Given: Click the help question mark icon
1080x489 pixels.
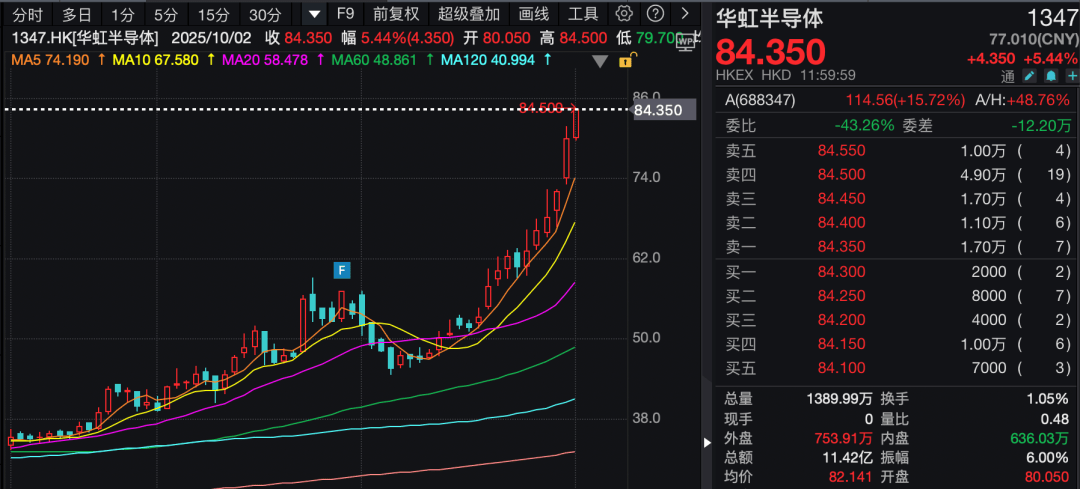Looking at the screenshot, I should [654, 14].
